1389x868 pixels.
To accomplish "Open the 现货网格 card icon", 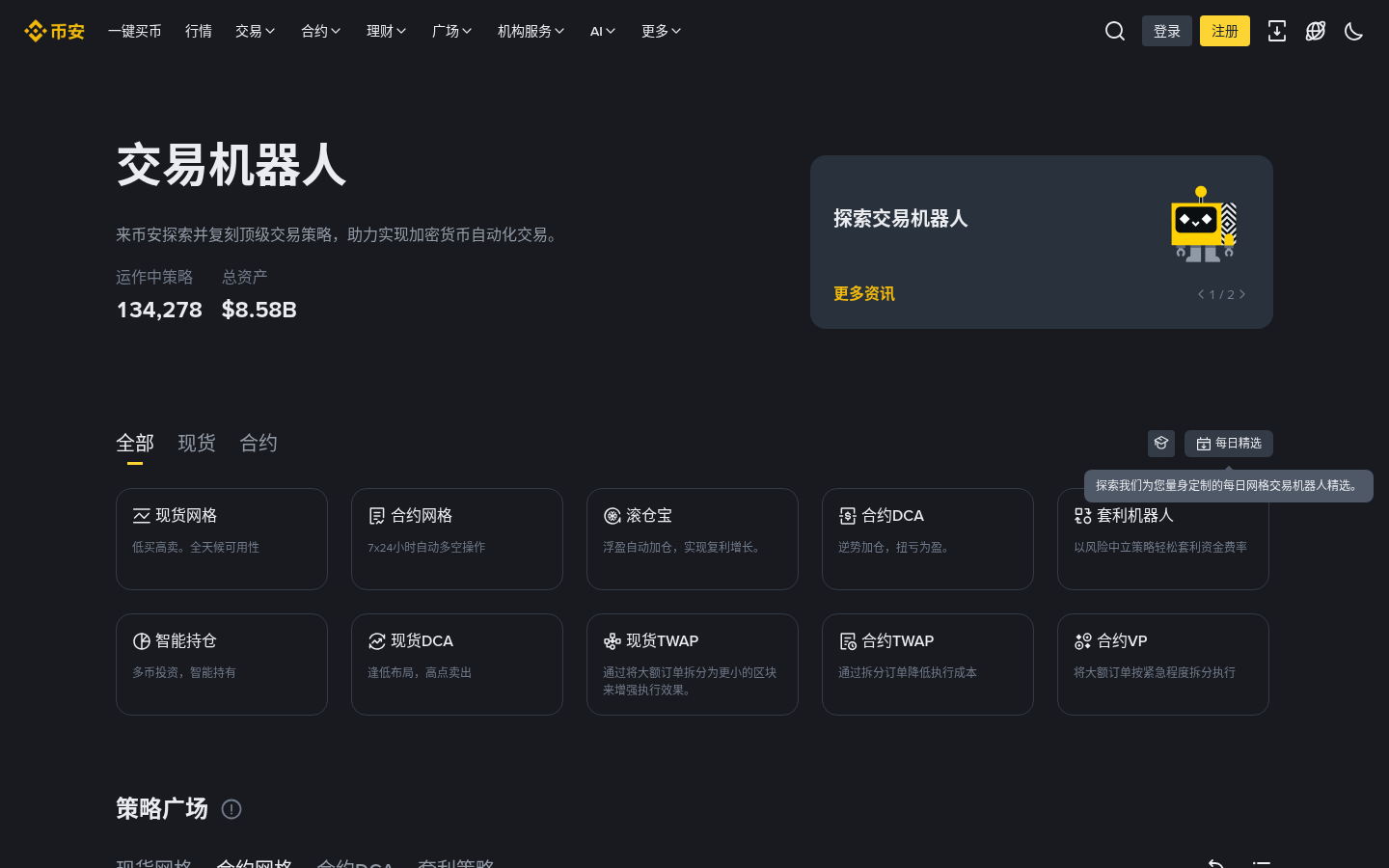I will [x=142, y=516].
